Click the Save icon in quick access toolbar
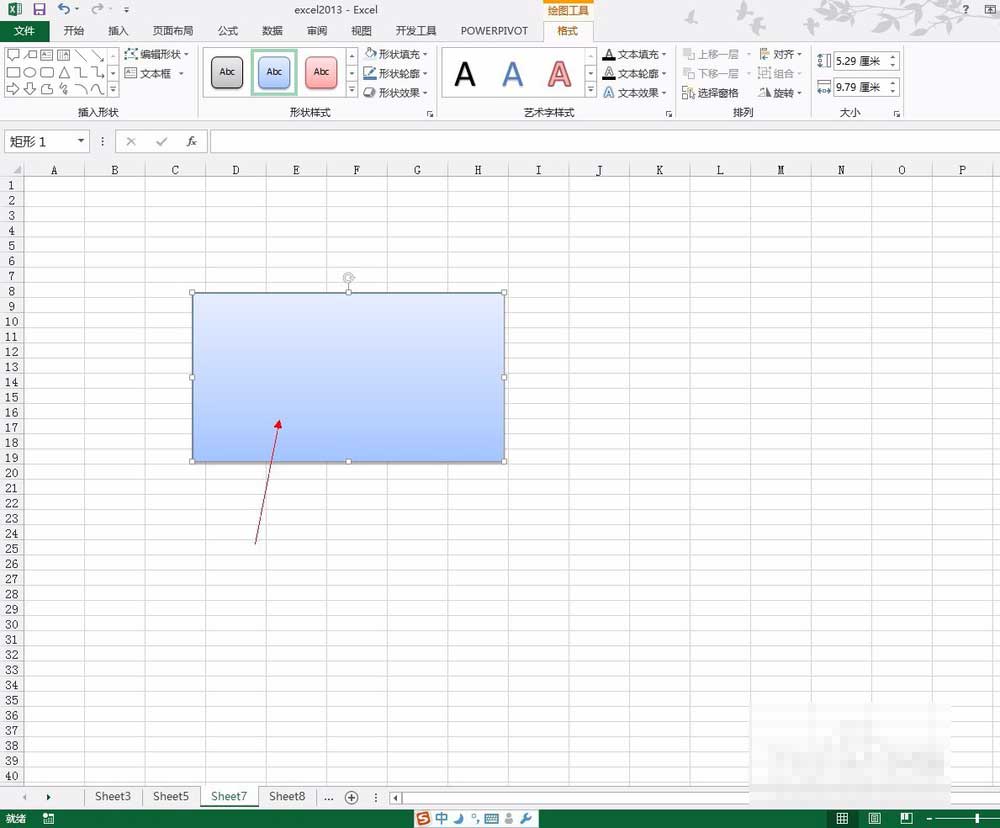1000x828 pixels. point(40,9)
